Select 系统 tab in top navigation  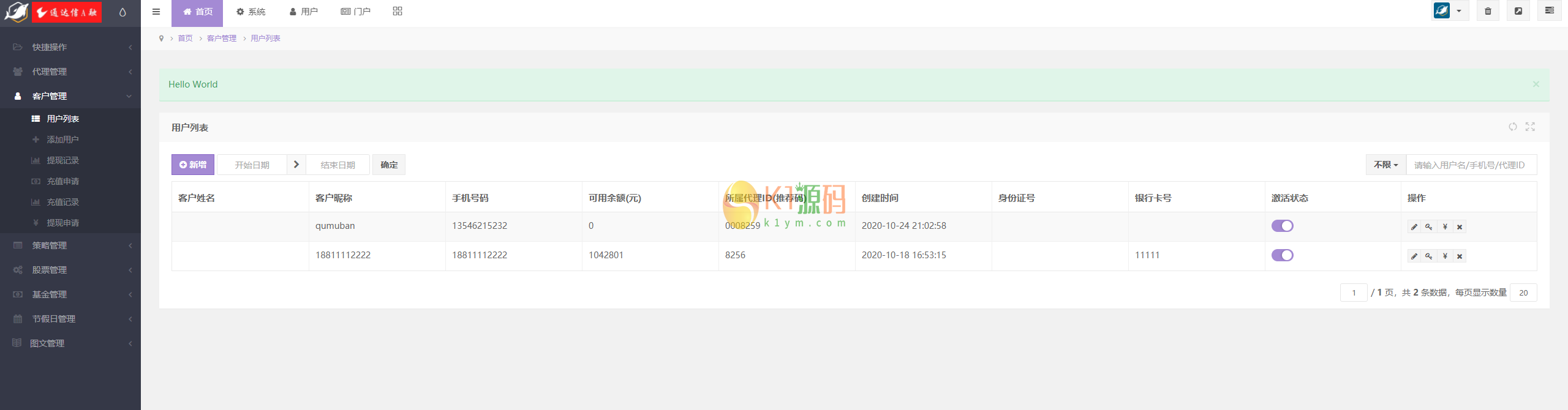pyautogui.click(x=251, y=12)
